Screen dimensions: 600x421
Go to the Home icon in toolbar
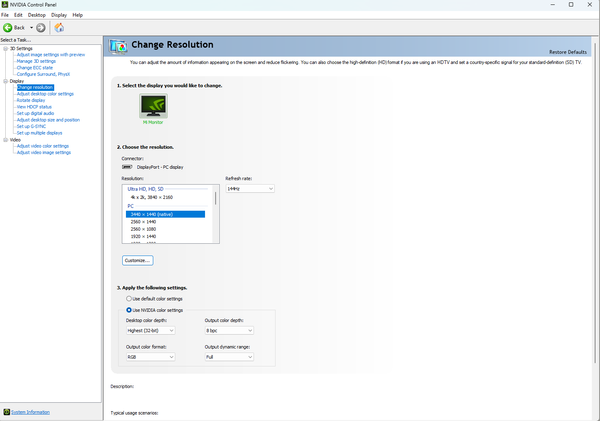pos(59,27)
